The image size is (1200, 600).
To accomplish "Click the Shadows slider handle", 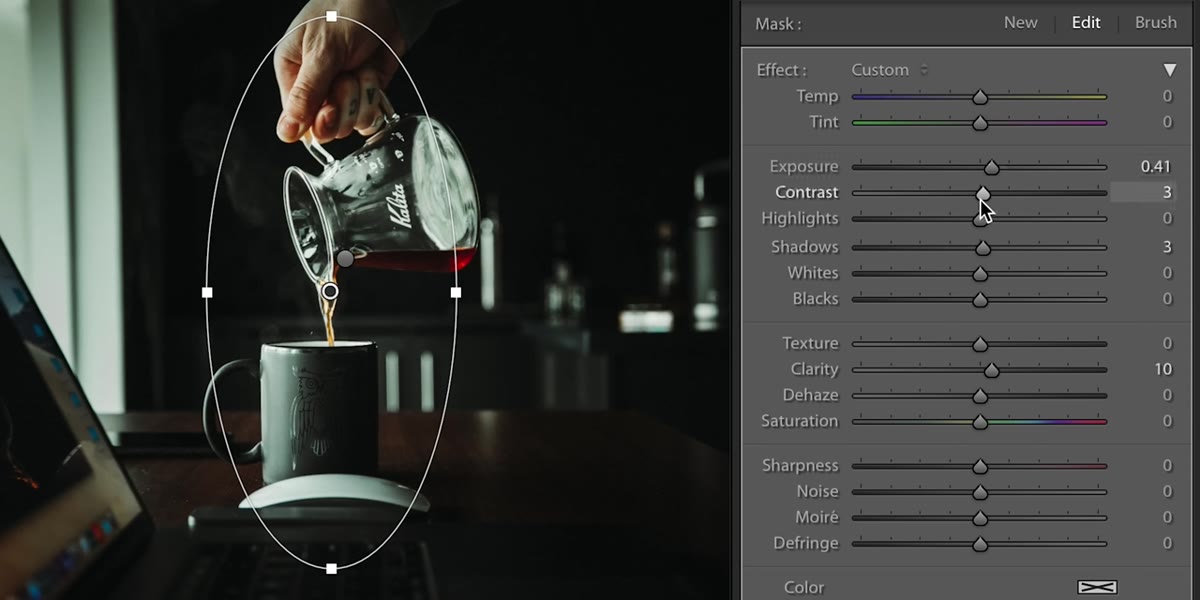I will coord(982,247).
